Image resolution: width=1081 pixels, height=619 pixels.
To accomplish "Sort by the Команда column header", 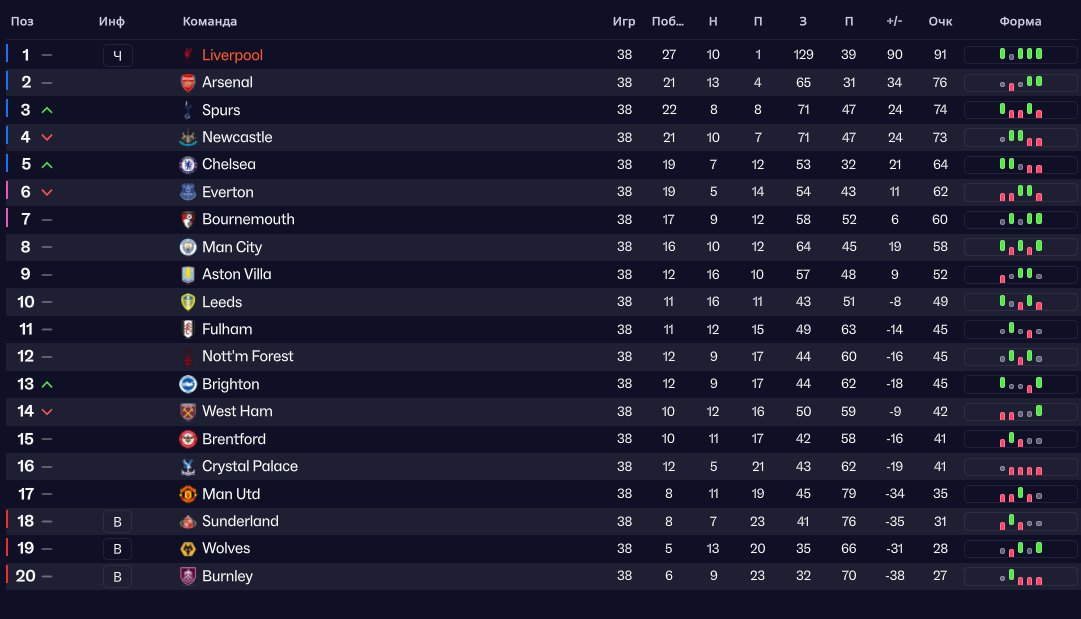I will 210,21.
